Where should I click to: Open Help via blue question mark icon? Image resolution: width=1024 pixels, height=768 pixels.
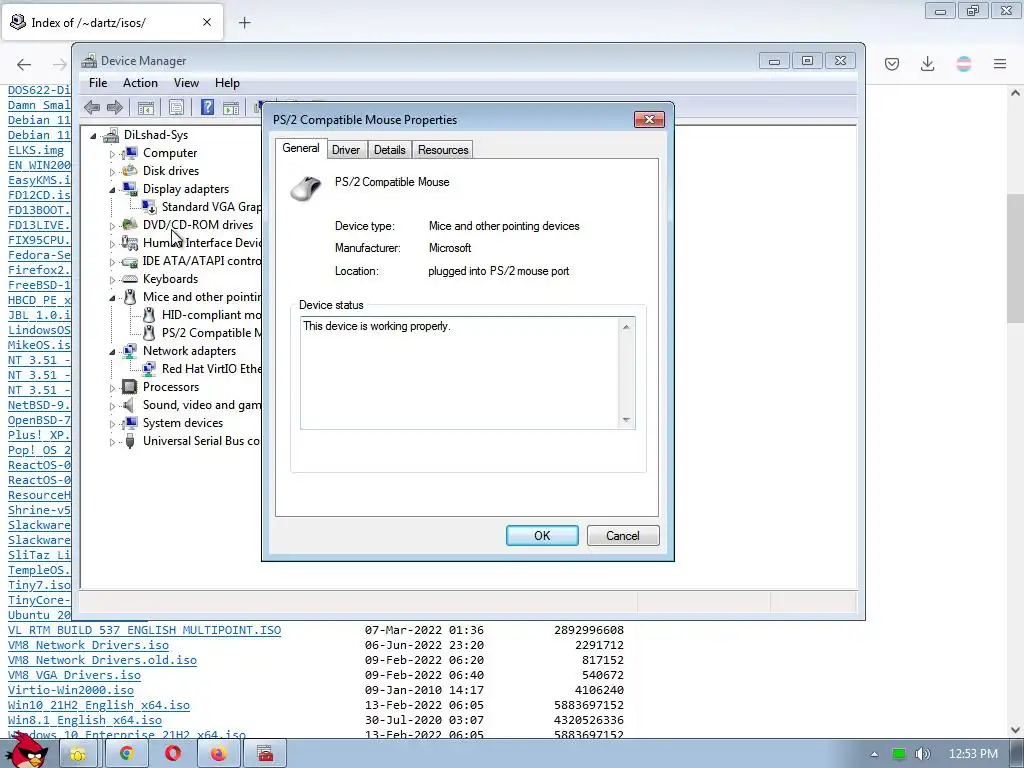click(207, 107)
